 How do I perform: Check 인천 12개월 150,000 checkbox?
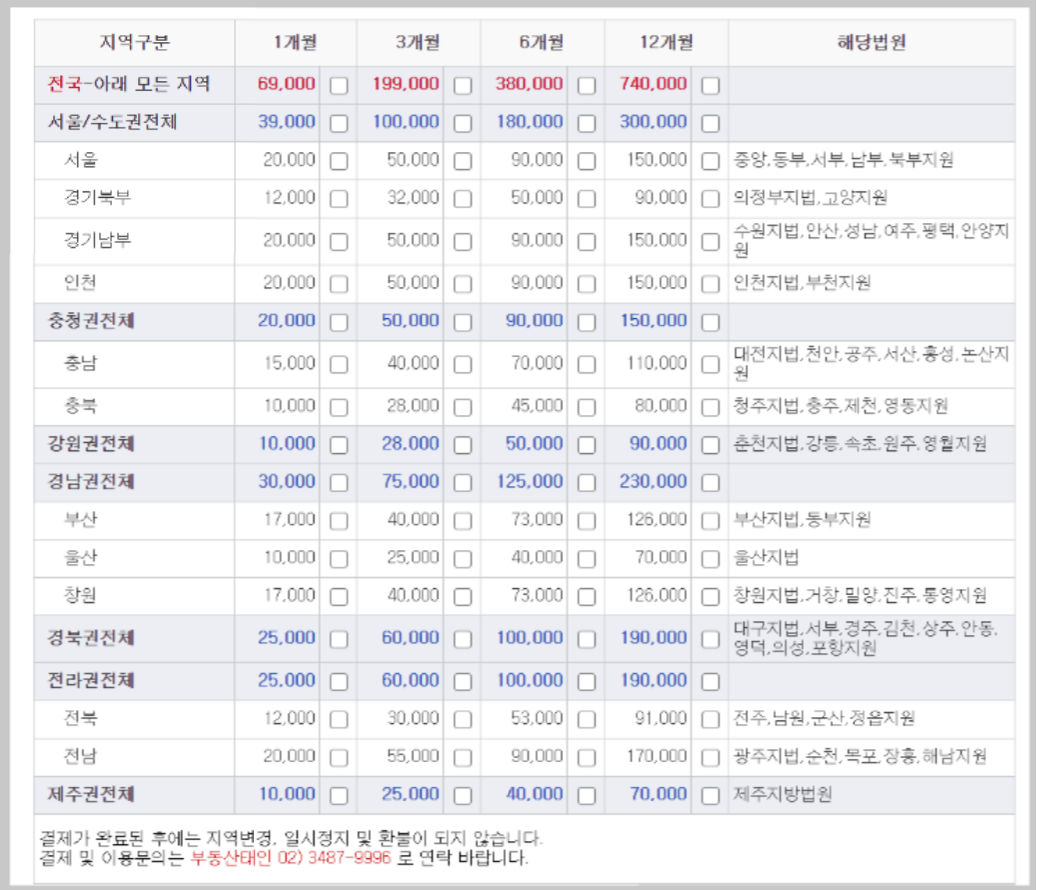click(x=710, y=284)
